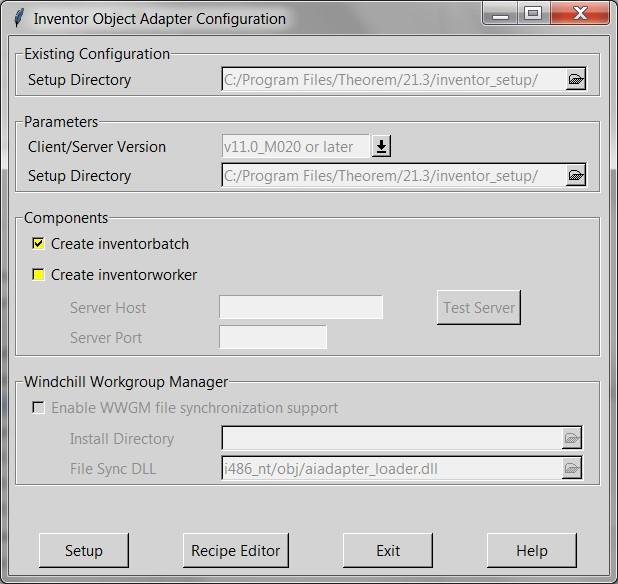Click the 'Create inventorworker' label text
Screen dimensions: 618x584
point(124,275)
